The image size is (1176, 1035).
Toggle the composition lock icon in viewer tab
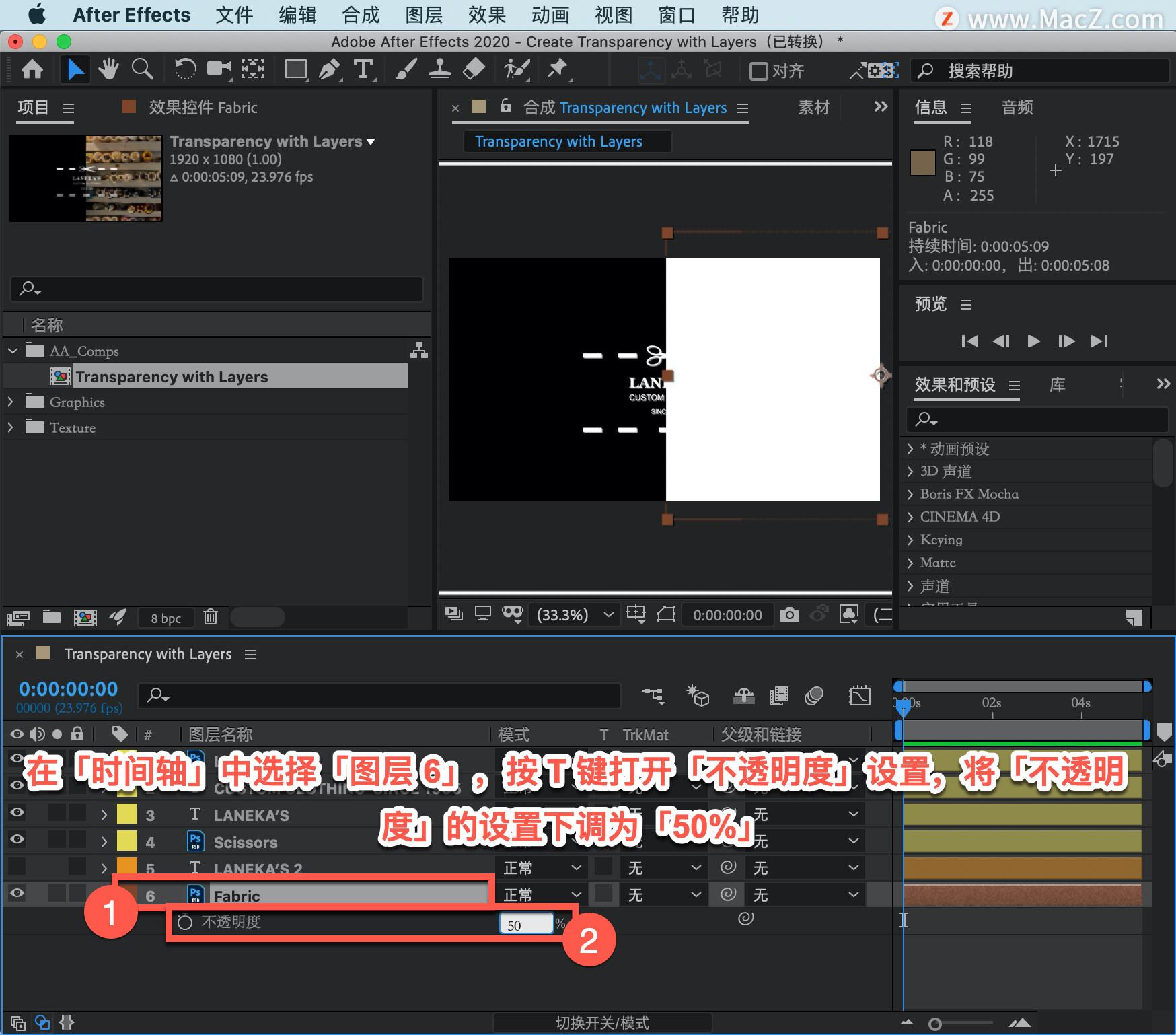pos(506,106)
